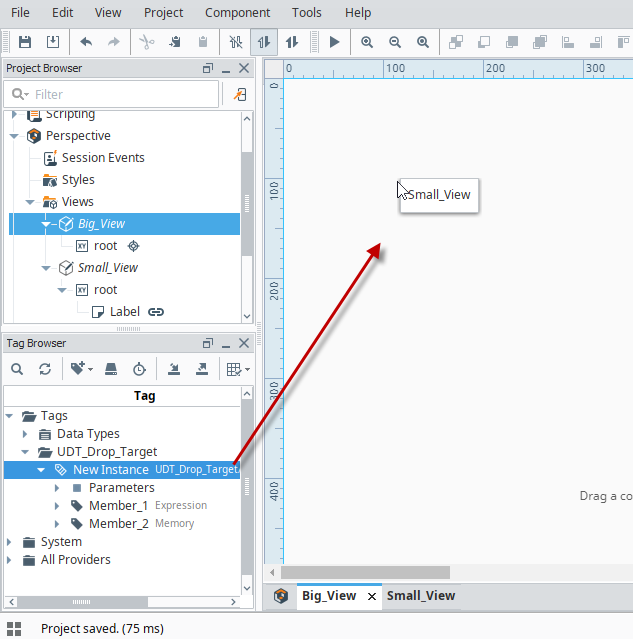Click the filter search dropdown magnifier
Viewport: 633px width, 639px height.
[x=19, y=95]
